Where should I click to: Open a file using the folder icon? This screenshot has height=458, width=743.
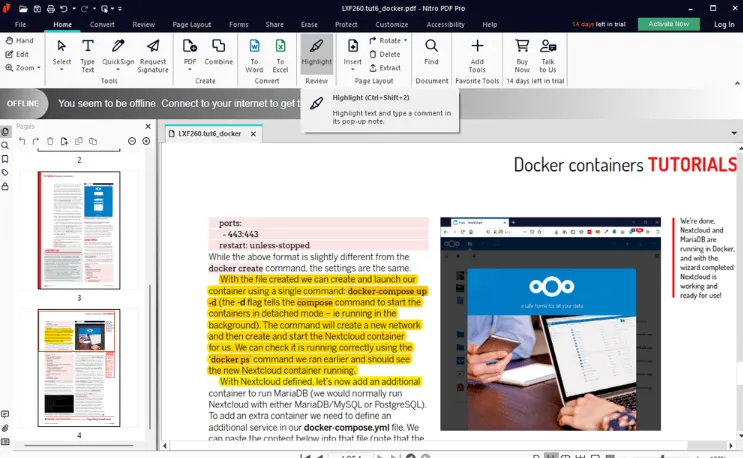coord(23,9)
